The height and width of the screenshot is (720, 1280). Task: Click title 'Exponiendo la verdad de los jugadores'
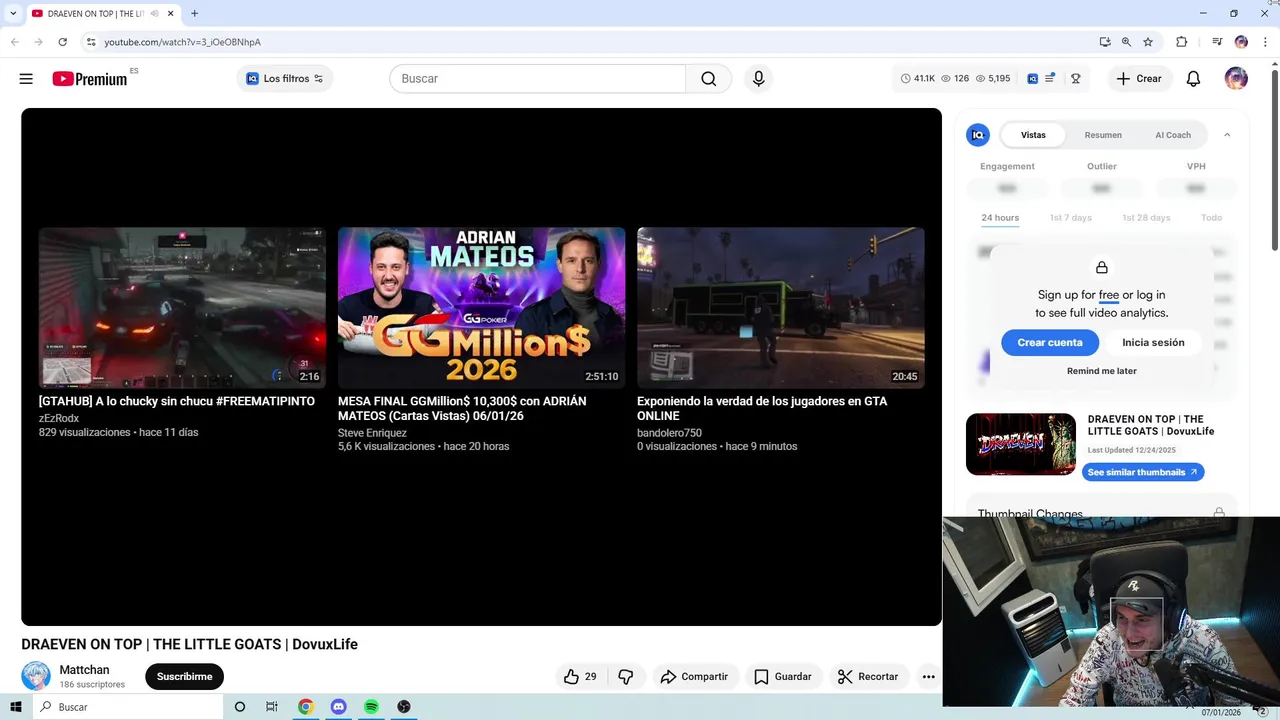point(762,408)
